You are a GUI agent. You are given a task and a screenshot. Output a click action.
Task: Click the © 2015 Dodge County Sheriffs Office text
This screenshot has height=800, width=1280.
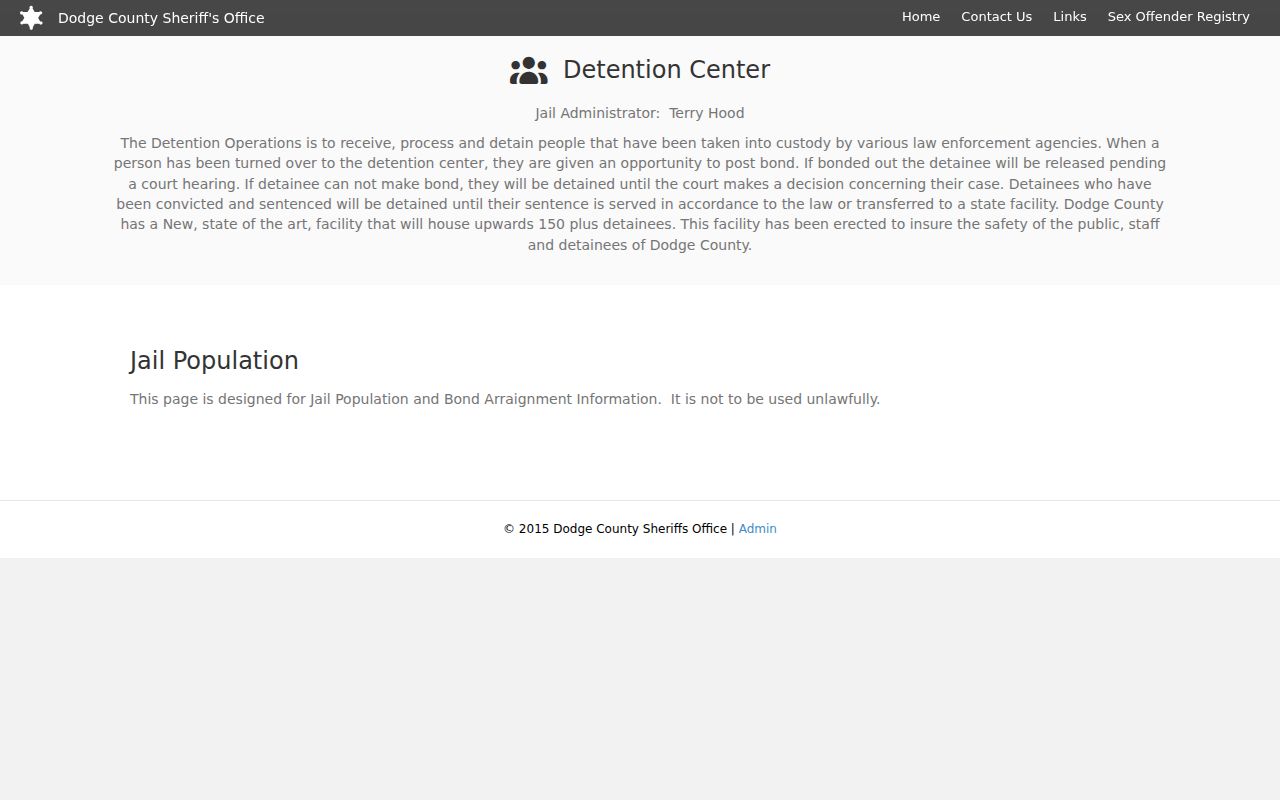click(615, 529)
